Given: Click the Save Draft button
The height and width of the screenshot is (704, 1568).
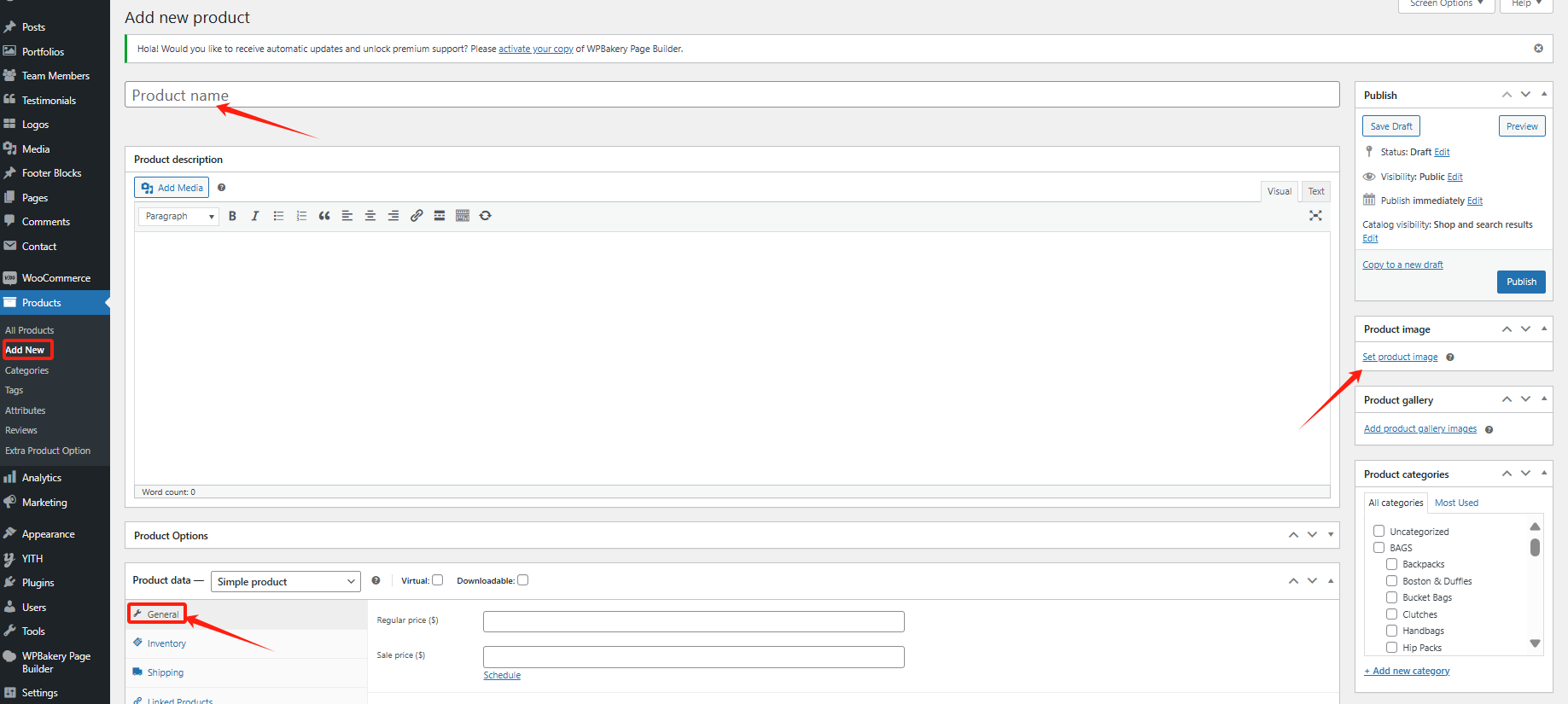Looking at the screenshot, I should [x=1391, y=126].
